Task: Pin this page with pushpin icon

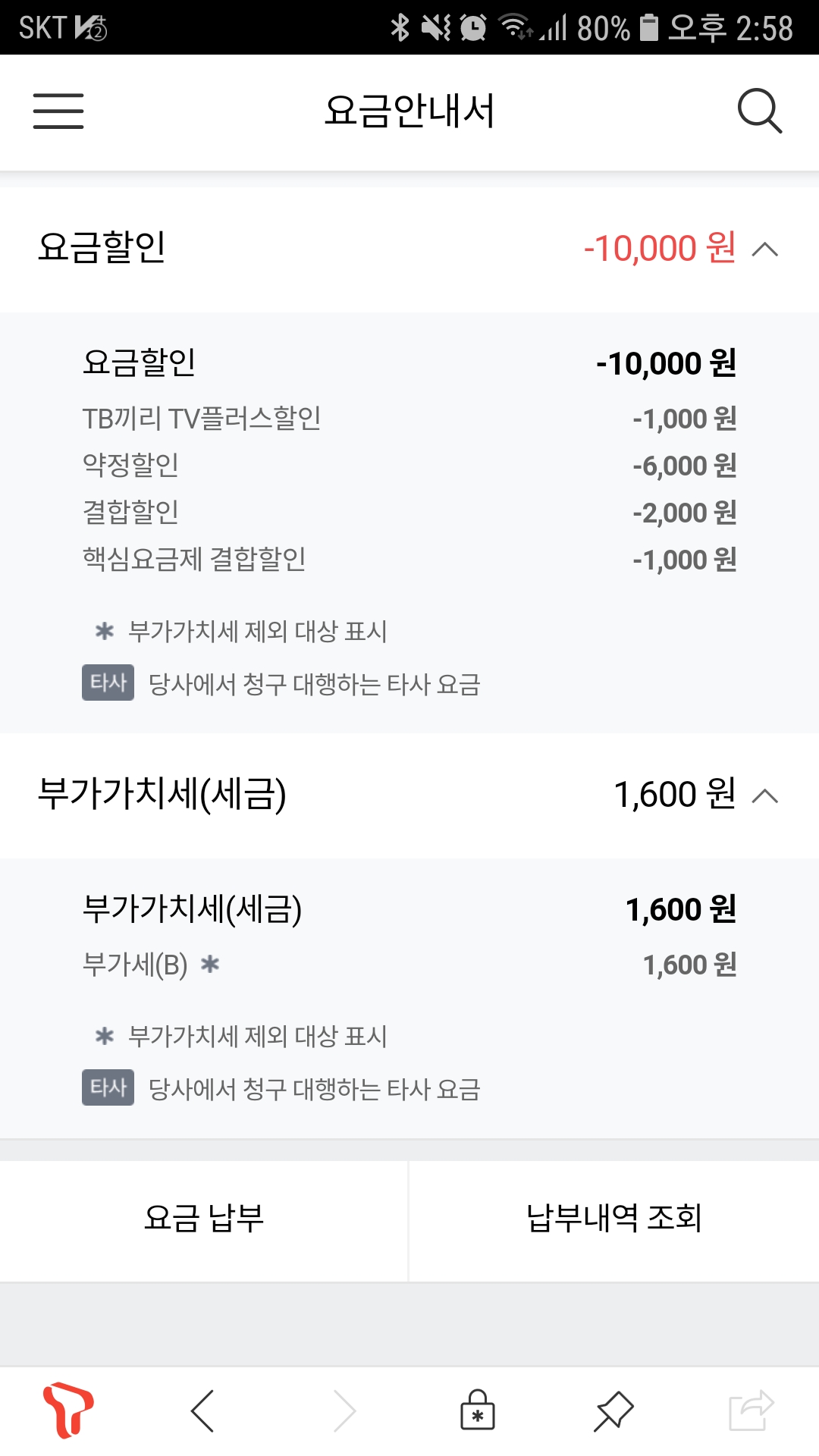Action: tap(613, 1411)
